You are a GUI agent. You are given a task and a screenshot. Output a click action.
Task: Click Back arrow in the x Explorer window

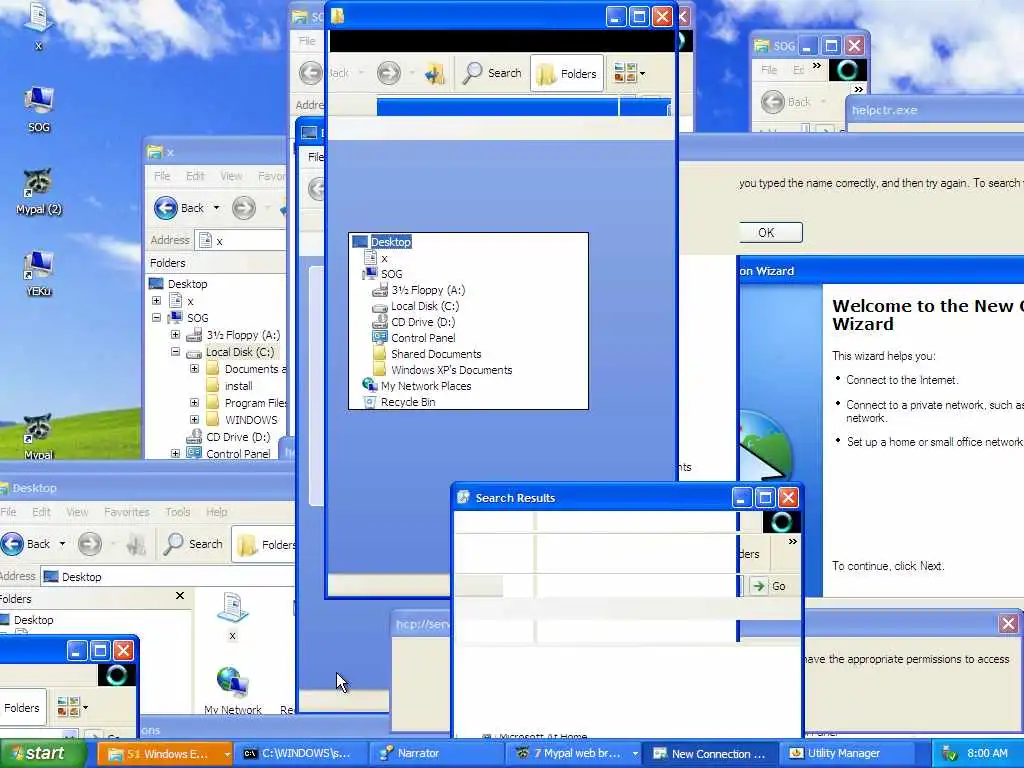[x=166, y=208]
